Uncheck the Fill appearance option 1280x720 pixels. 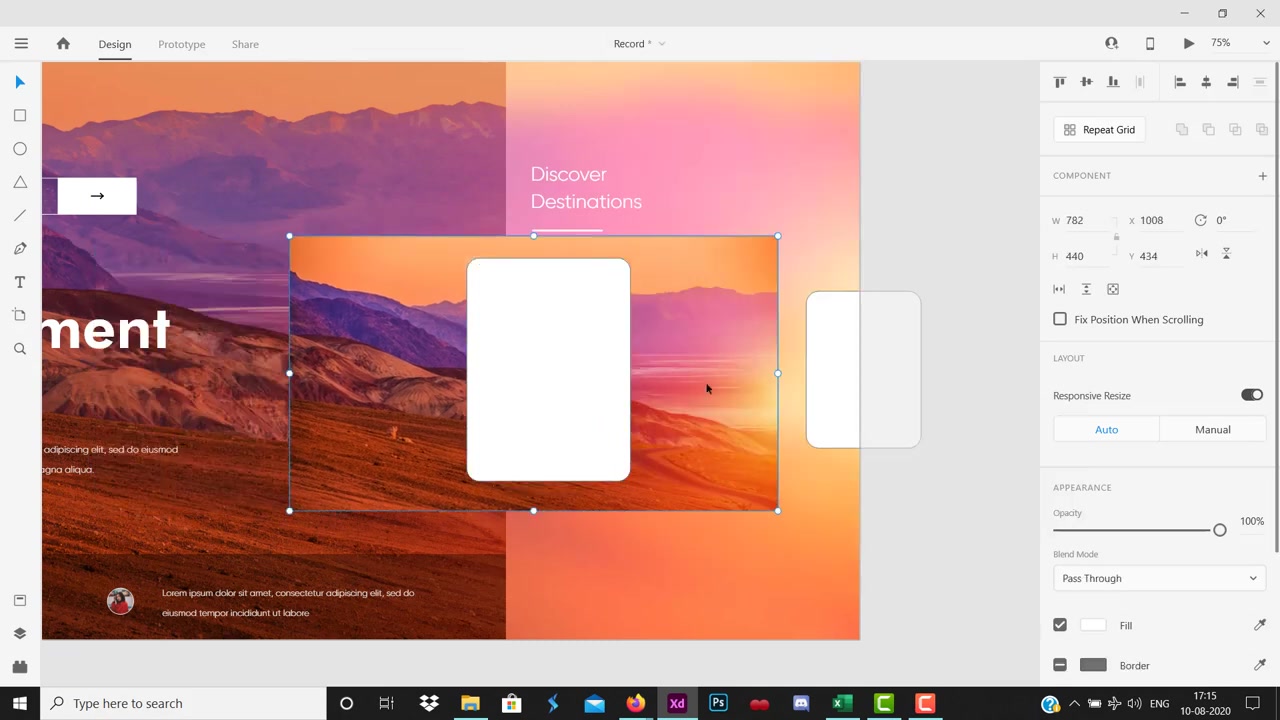1060,625
